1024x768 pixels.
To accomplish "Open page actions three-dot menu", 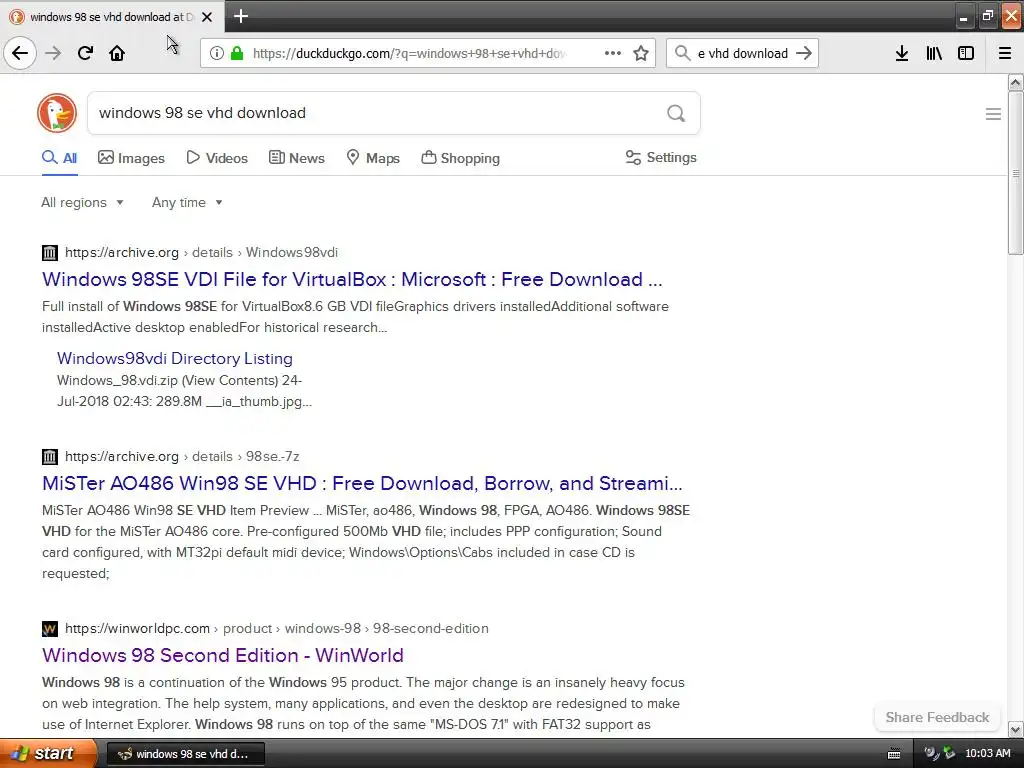I will pos(613,53).
